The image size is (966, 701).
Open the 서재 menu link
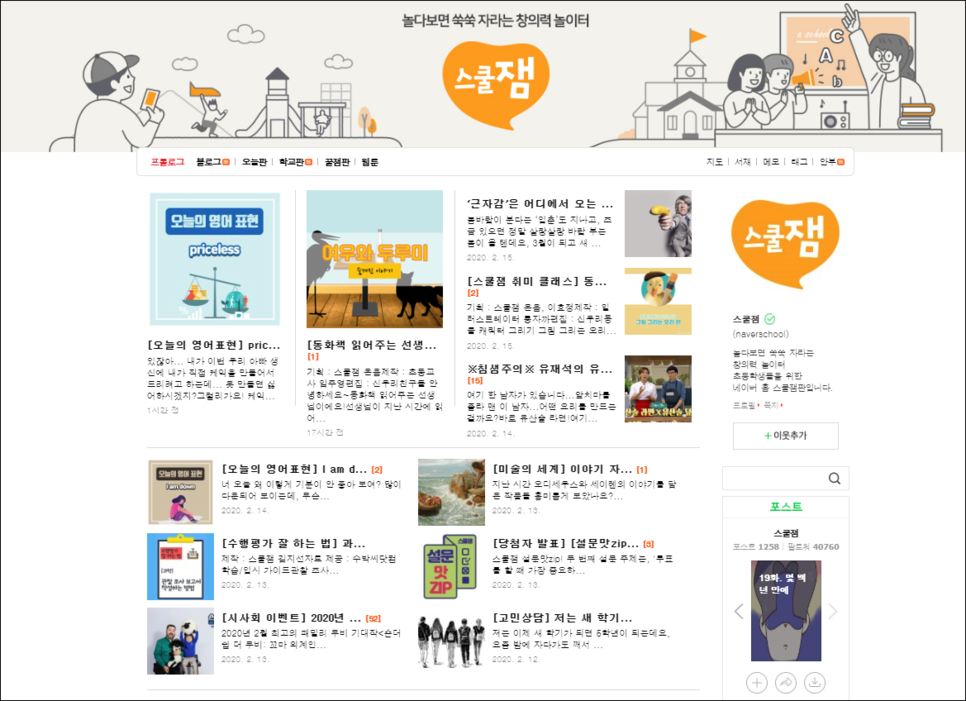tap(742, 162)
